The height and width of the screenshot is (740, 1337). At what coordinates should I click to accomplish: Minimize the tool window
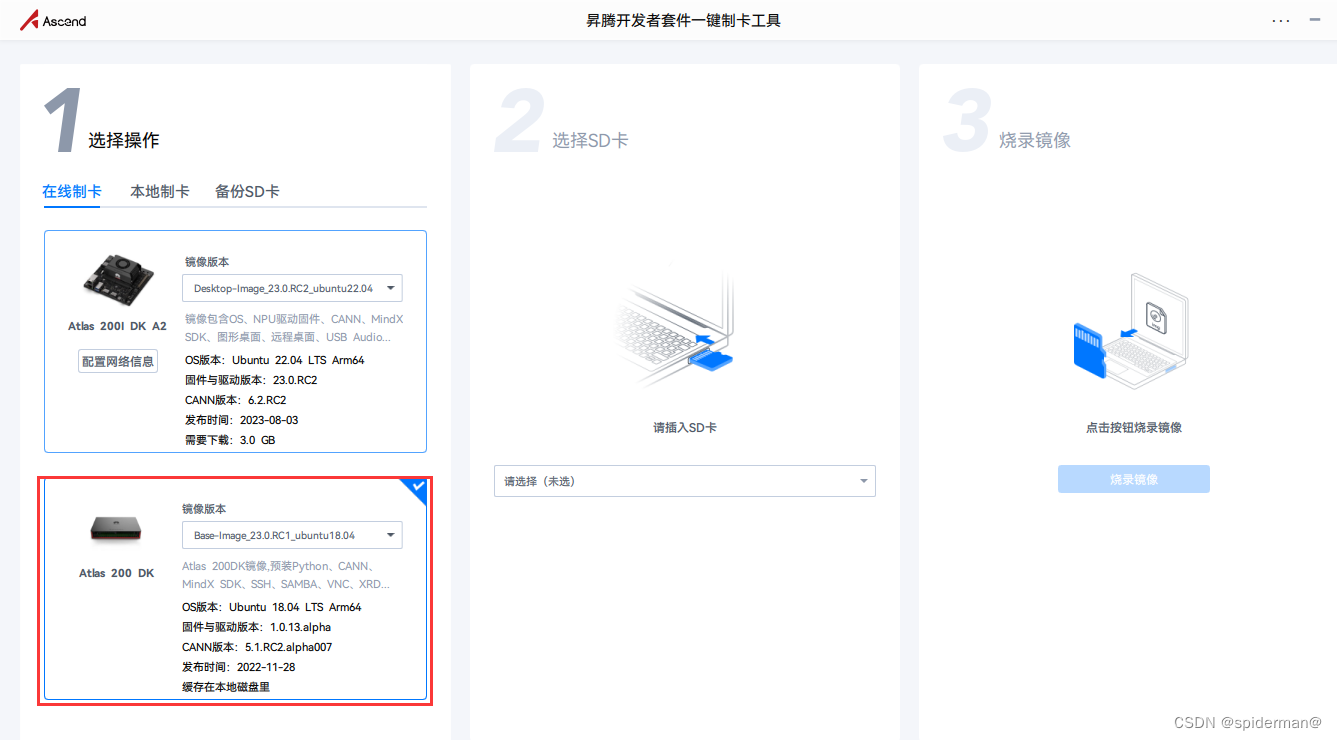click(x=1315, y=20)
